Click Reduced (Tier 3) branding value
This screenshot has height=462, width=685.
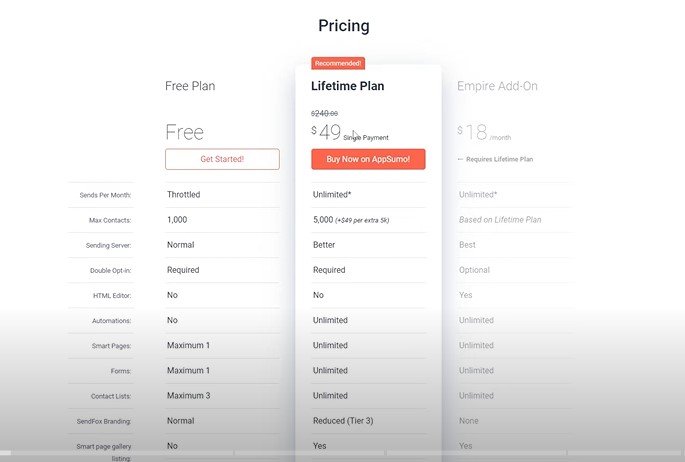coord(343,421)
